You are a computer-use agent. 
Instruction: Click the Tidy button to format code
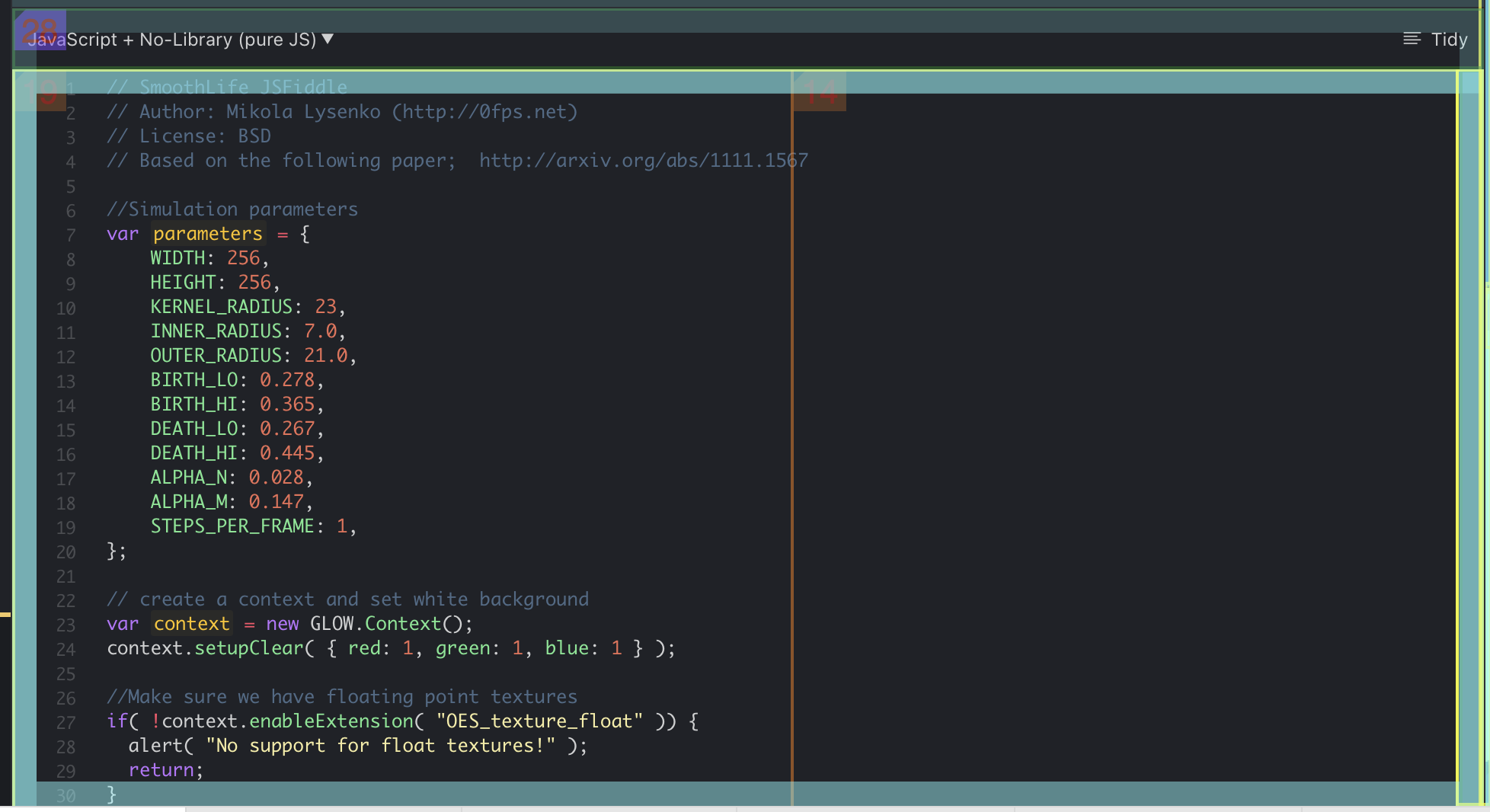(1450, 39)
